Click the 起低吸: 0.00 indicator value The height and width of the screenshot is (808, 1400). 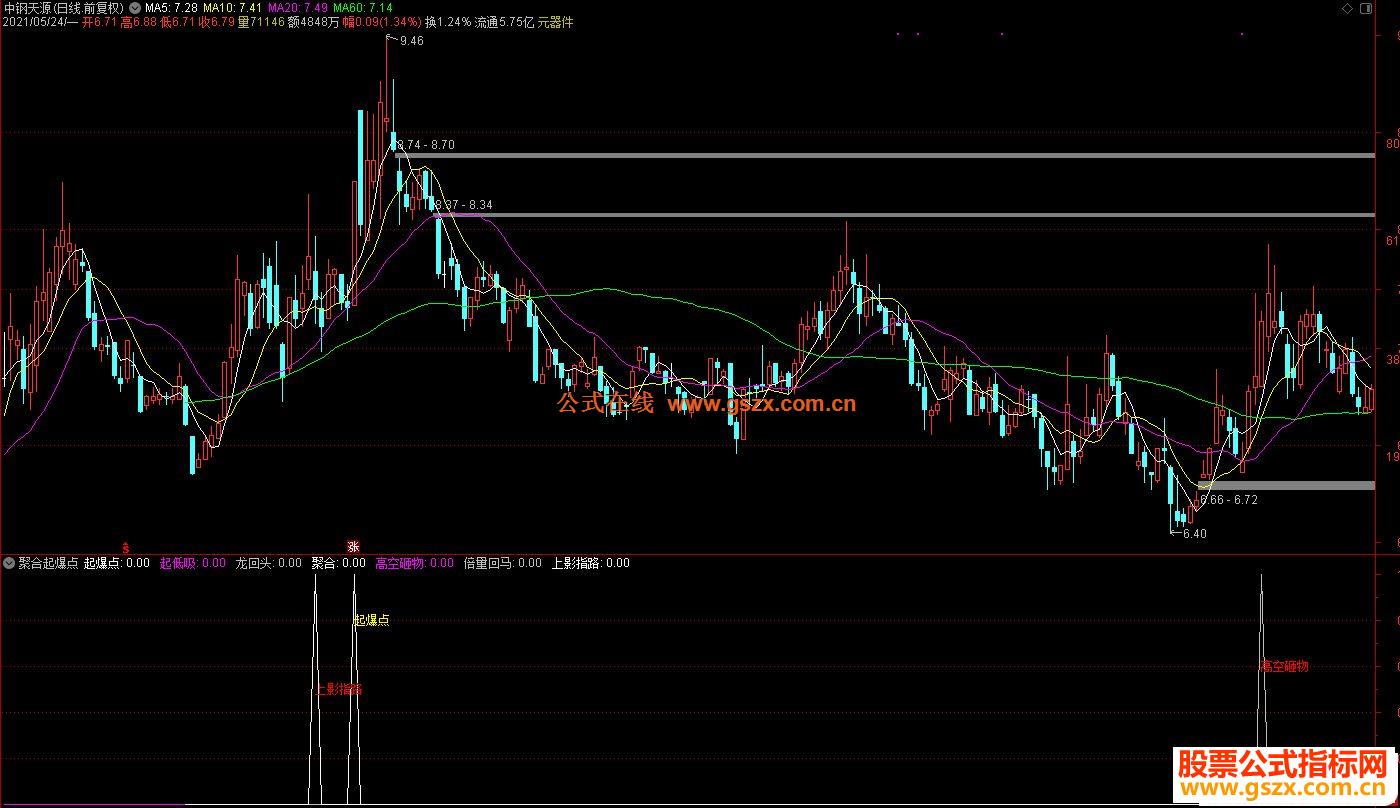[x=193, y=563]
